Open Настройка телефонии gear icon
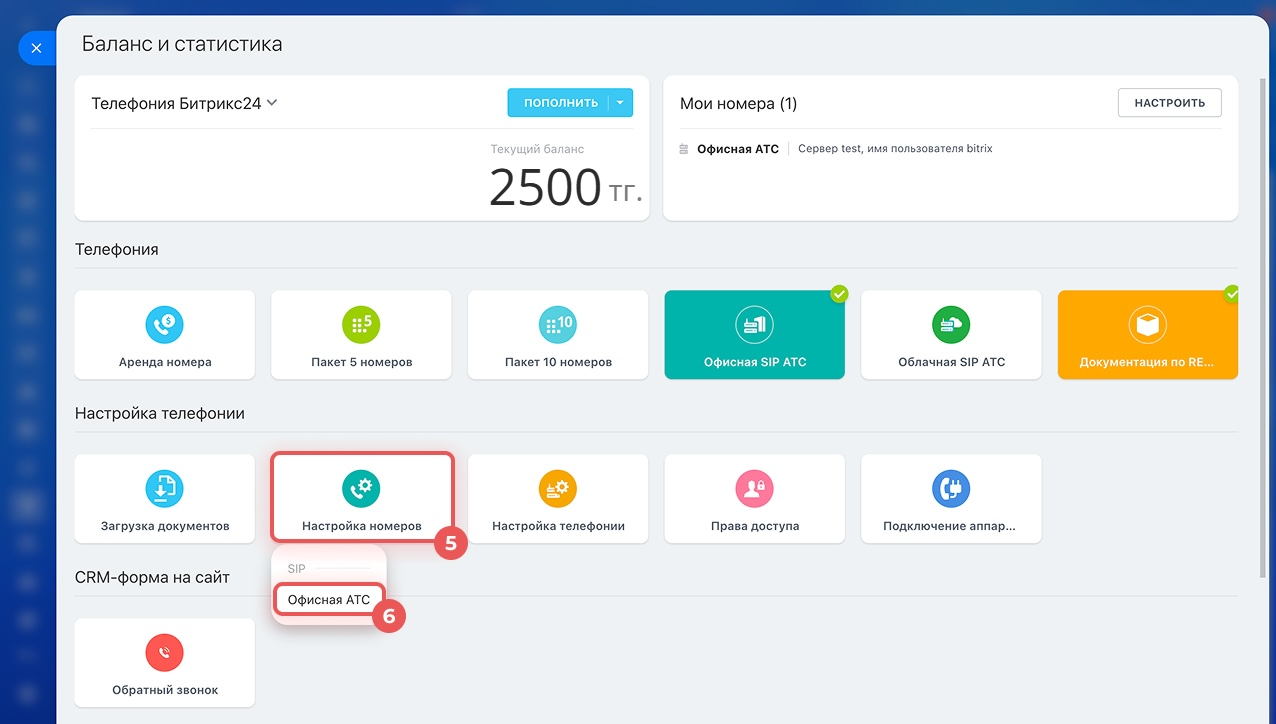 [x=558, y=488]
